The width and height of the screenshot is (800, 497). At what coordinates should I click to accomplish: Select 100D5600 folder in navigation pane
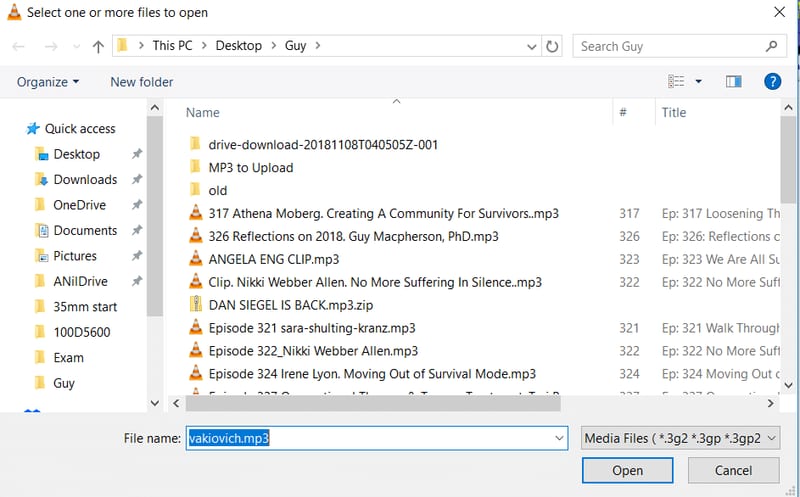pos(82,332)
